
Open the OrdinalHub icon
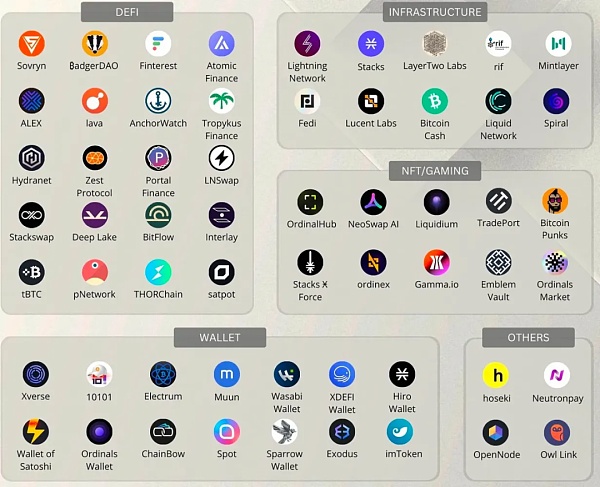(x=310, y=202)
